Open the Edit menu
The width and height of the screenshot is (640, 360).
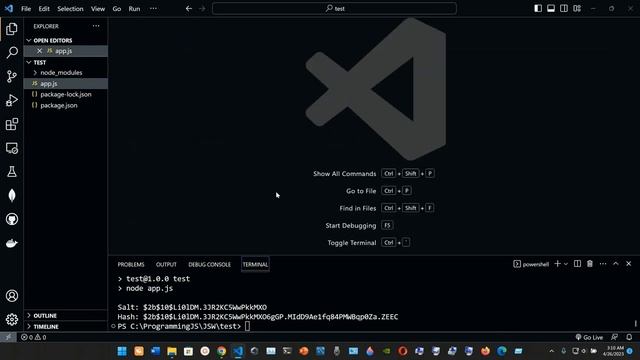pos(44,9)
